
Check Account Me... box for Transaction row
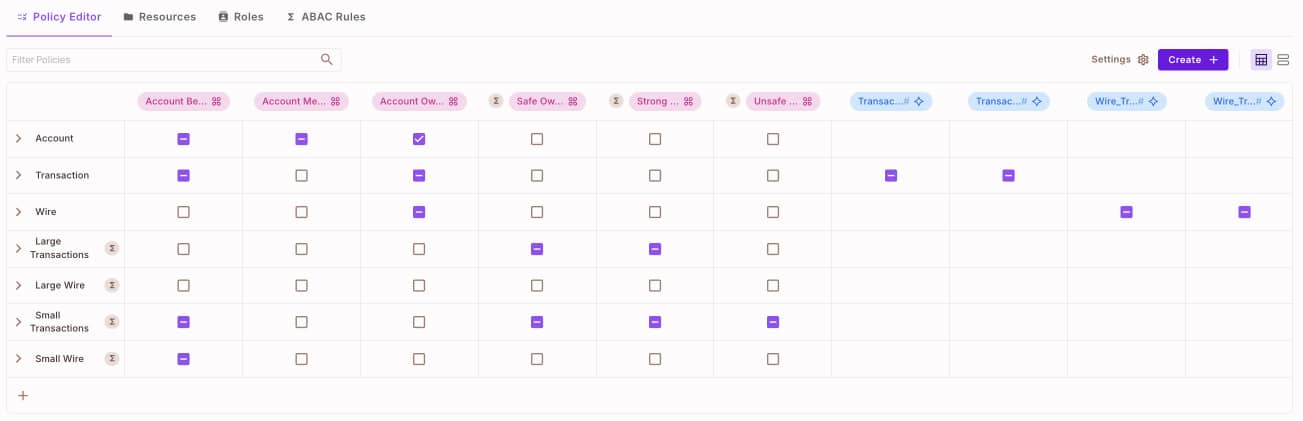click(x=301, y=176)
